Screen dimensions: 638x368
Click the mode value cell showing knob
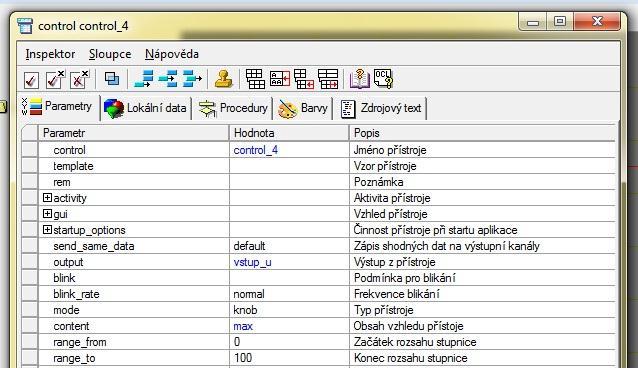click(x=289, y=310)
